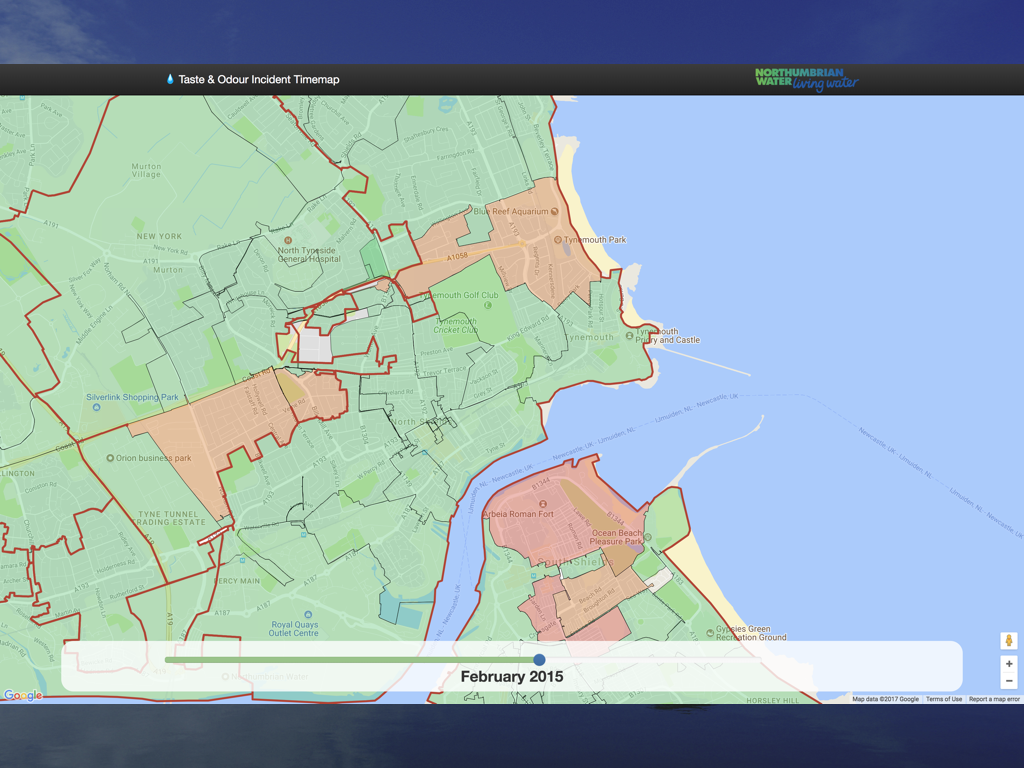Select Arbeia Roman Fort marker
Image resolution: width=1024 pixels, height=768 pixels.
[543, 504]
